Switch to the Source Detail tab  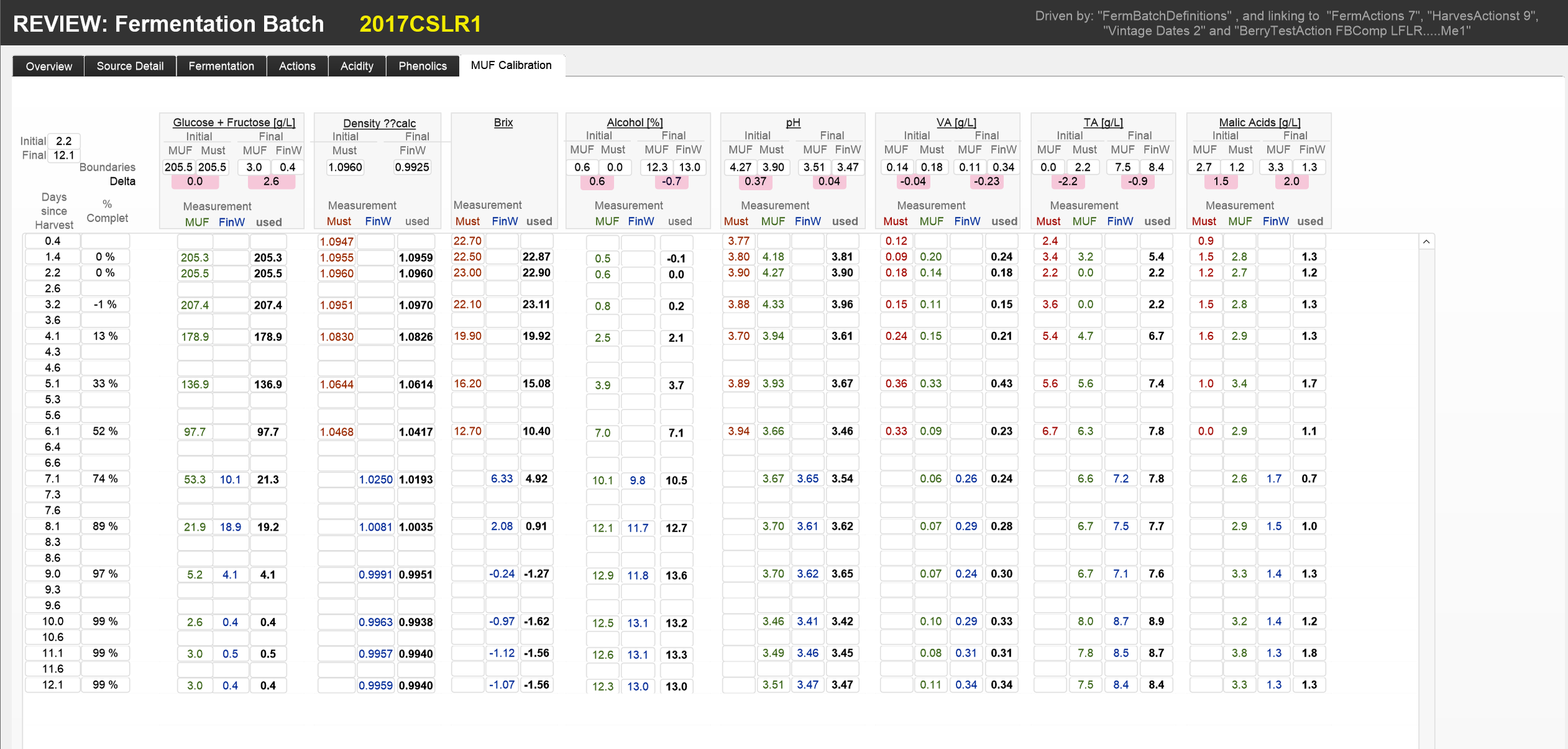coord(130,66)
